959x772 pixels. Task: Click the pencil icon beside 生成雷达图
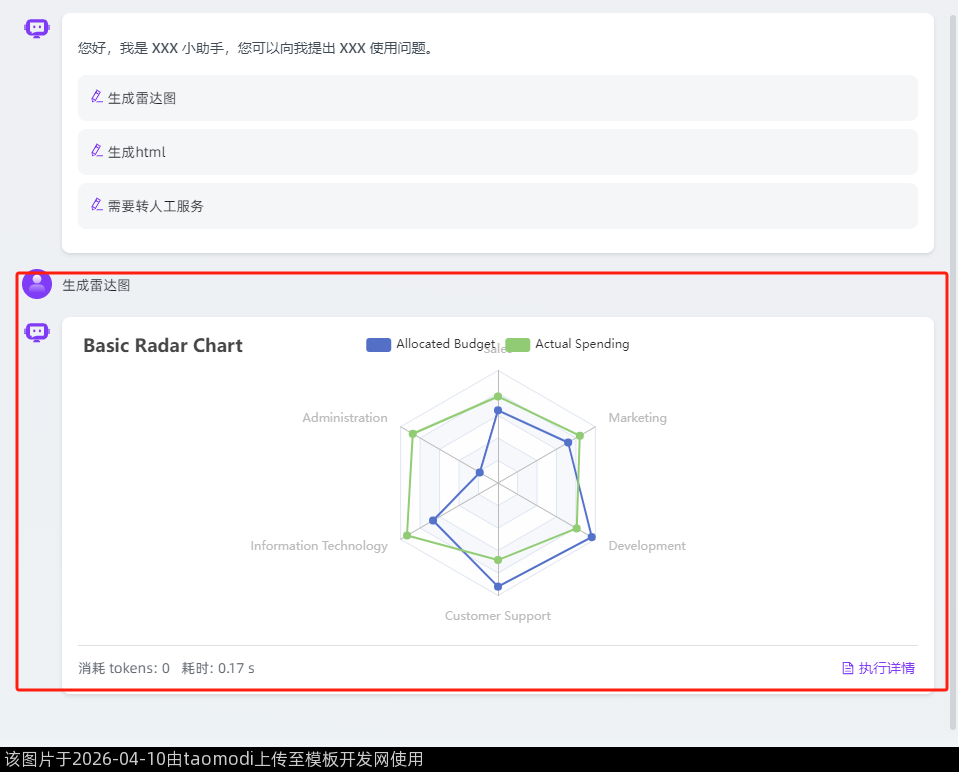click(x=97, y=97)
